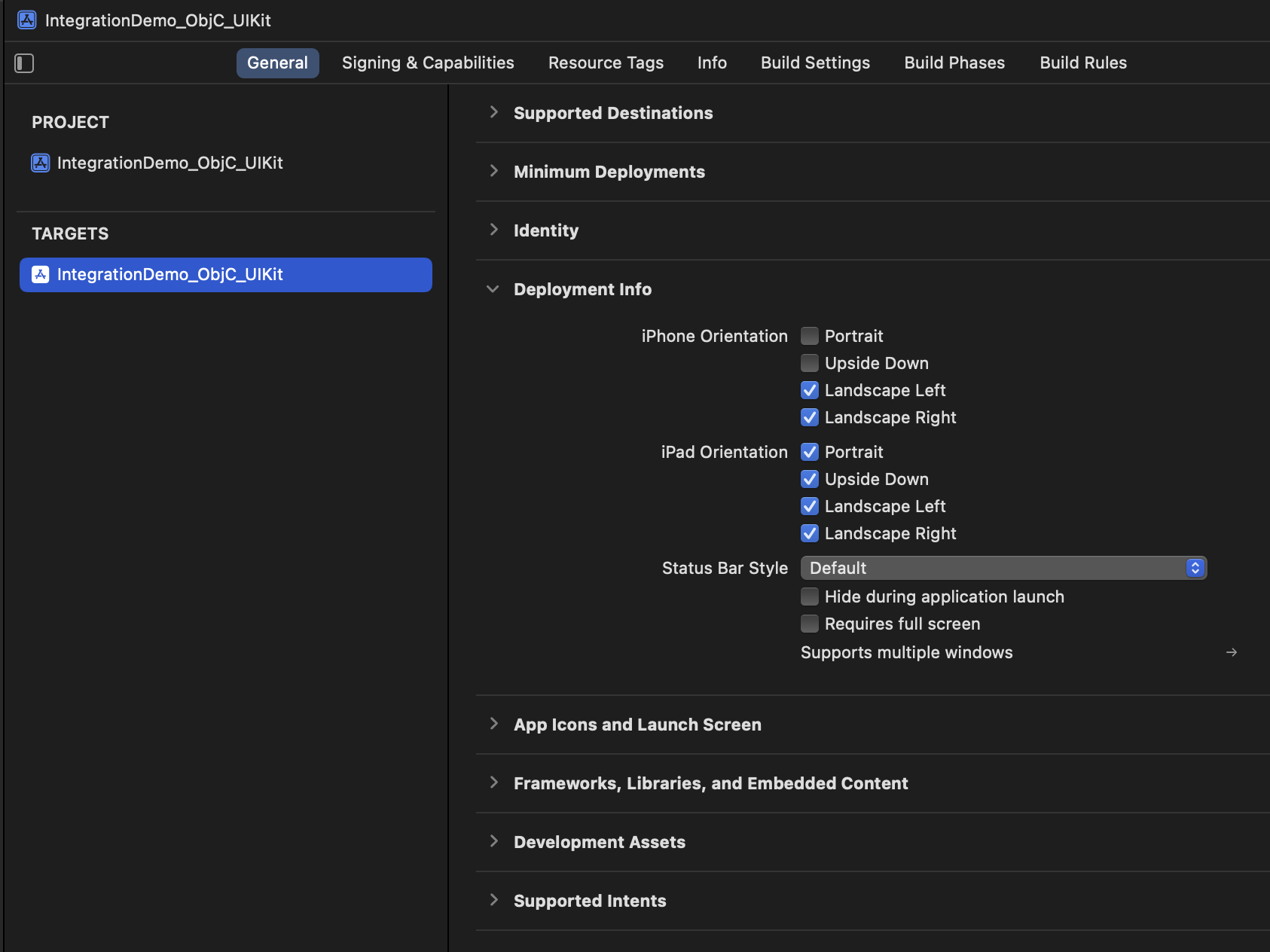Switch to Build Settings tab
This screenshot has width=1270, height=952.
tap(815, 63)
